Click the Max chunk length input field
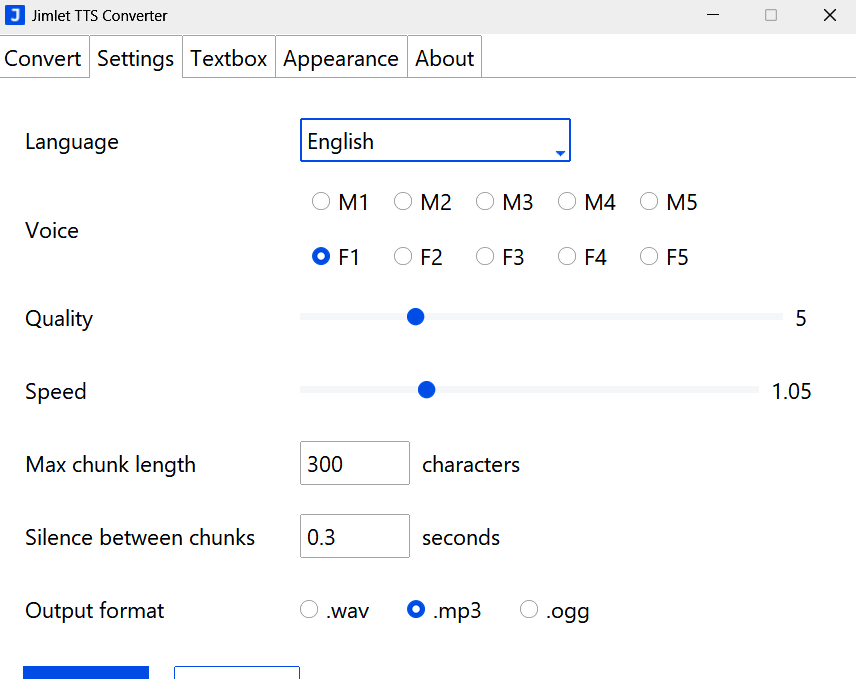Screen dimensions: 856x679 coord(354,463)
